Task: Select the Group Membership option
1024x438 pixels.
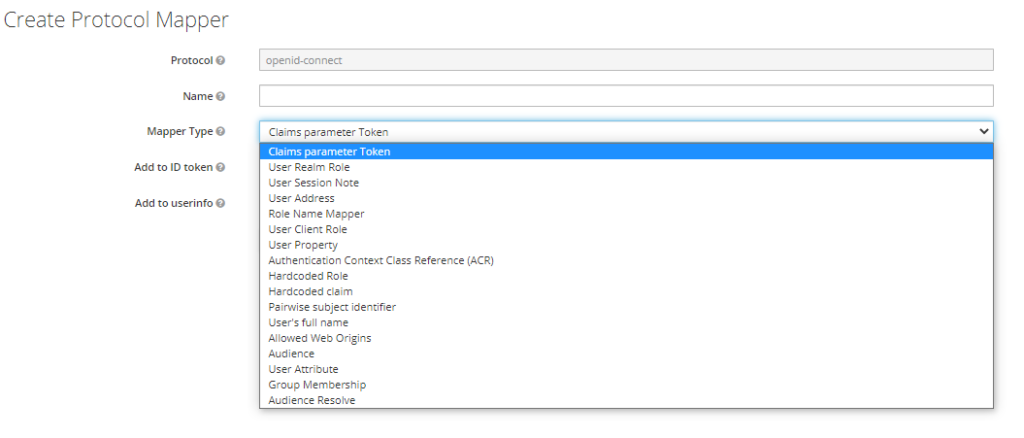Action: [x=317, y=385]
